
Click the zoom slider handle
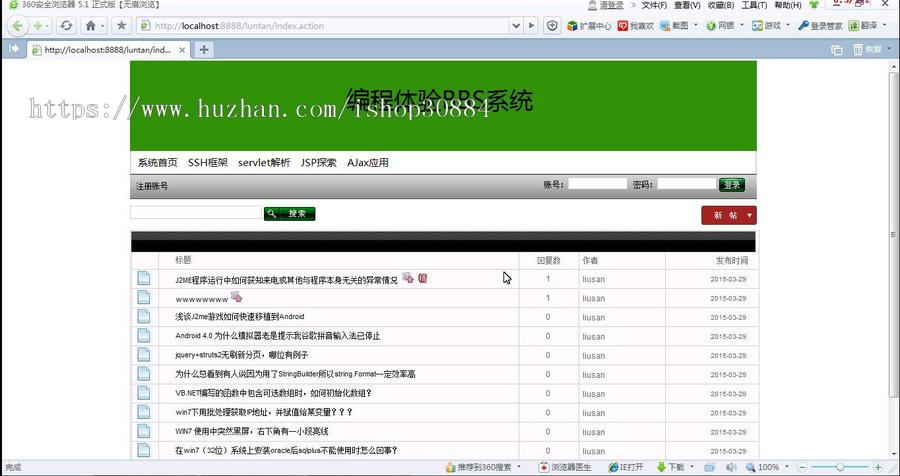(840, 467)
